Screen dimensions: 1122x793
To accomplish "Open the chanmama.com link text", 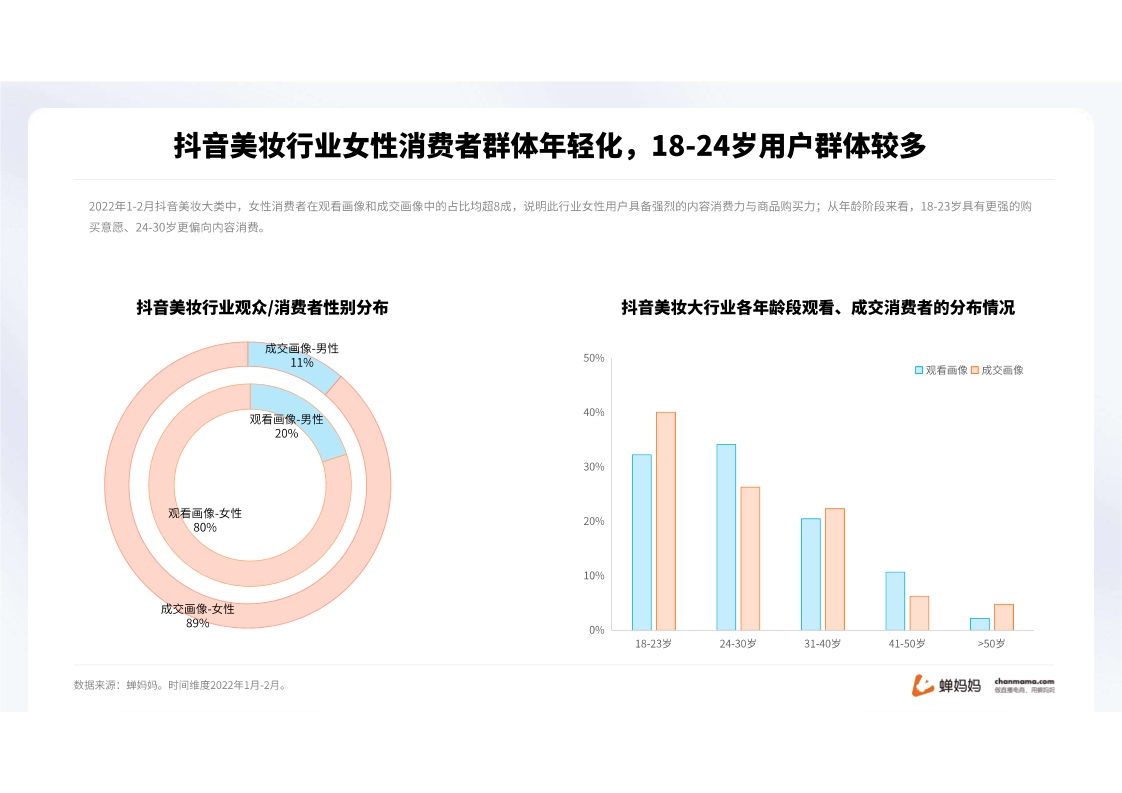I will click(1024, 681).
